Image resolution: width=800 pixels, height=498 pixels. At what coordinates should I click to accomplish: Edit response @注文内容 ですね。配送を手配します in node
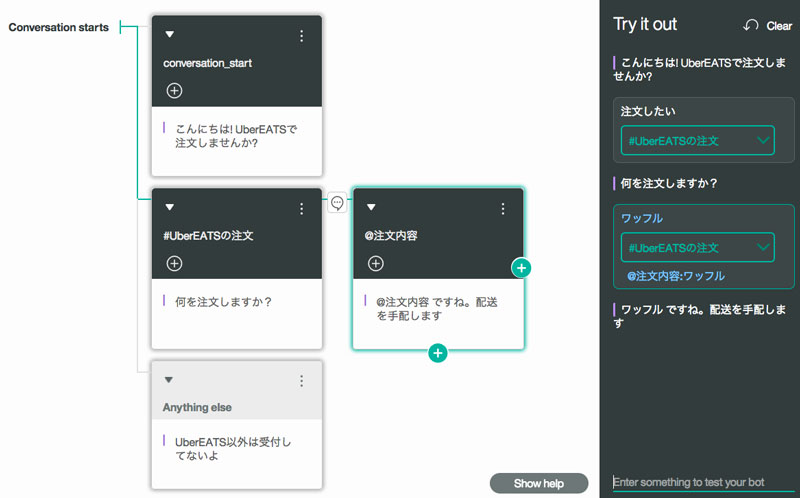[x=437, y=309]
